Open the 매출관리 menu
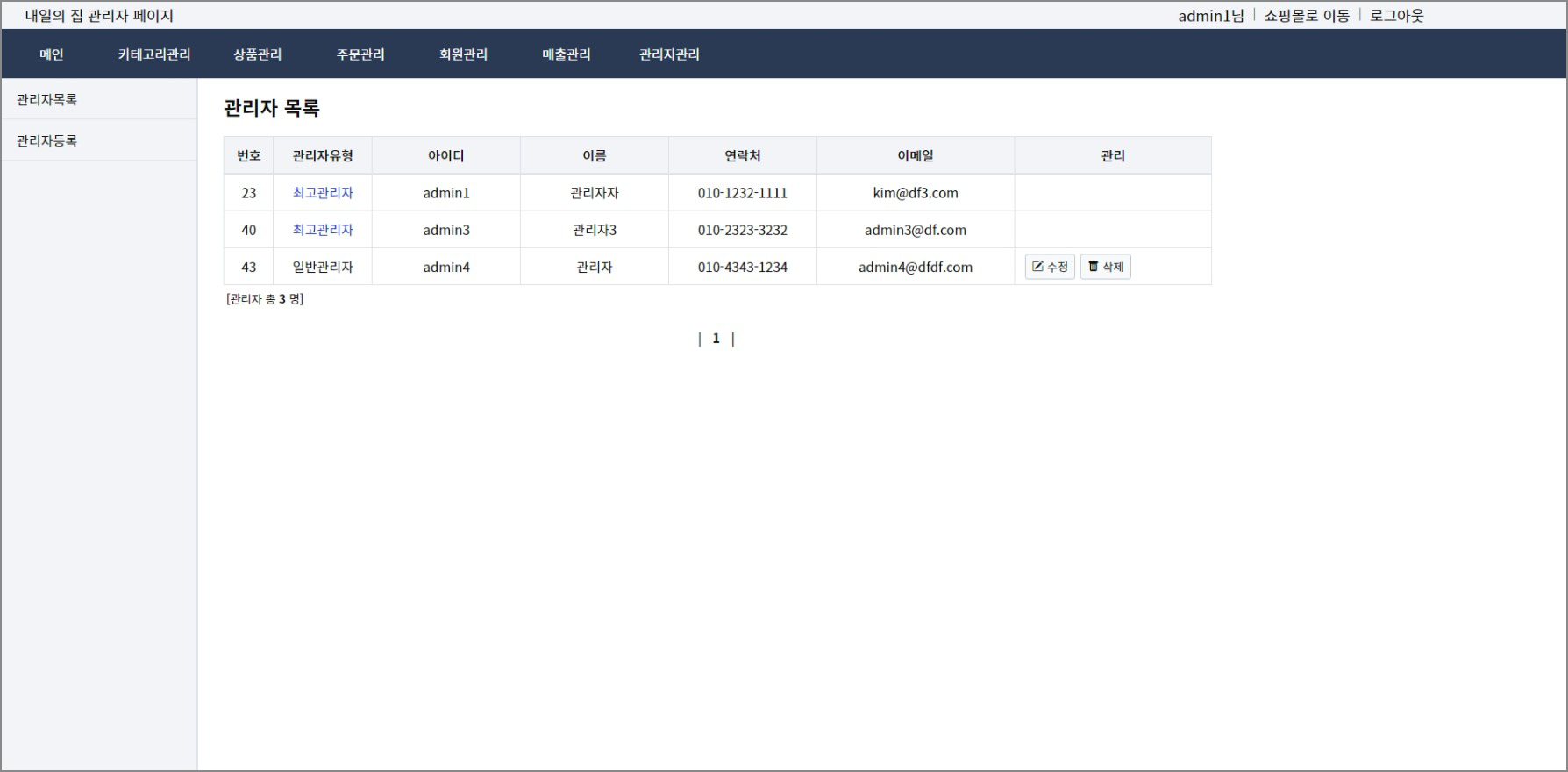 tap(567, 54)
